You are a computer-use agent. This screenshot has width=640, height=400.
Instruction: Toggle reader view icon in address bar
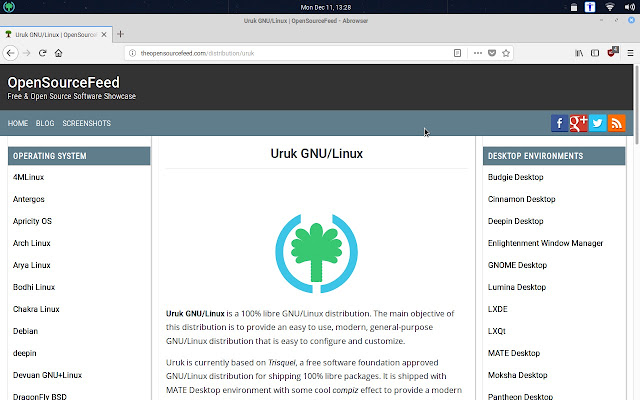[457, 53]
